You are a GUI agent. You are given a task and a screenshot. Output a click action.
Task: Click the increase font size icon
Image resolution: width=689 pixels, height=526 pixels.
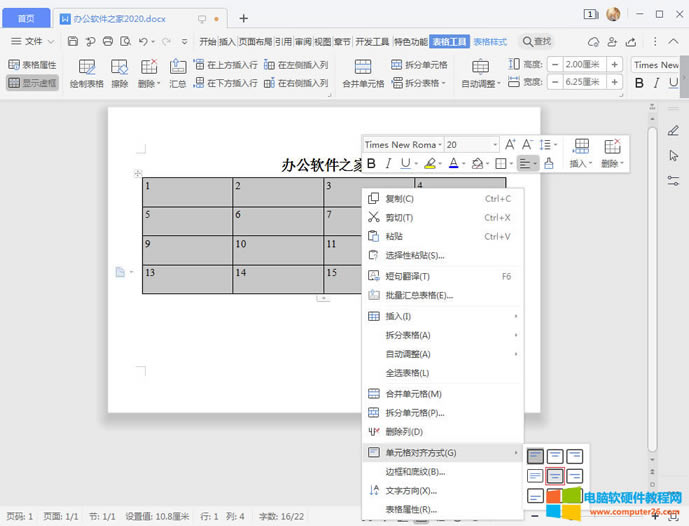(x=511, y=145)
